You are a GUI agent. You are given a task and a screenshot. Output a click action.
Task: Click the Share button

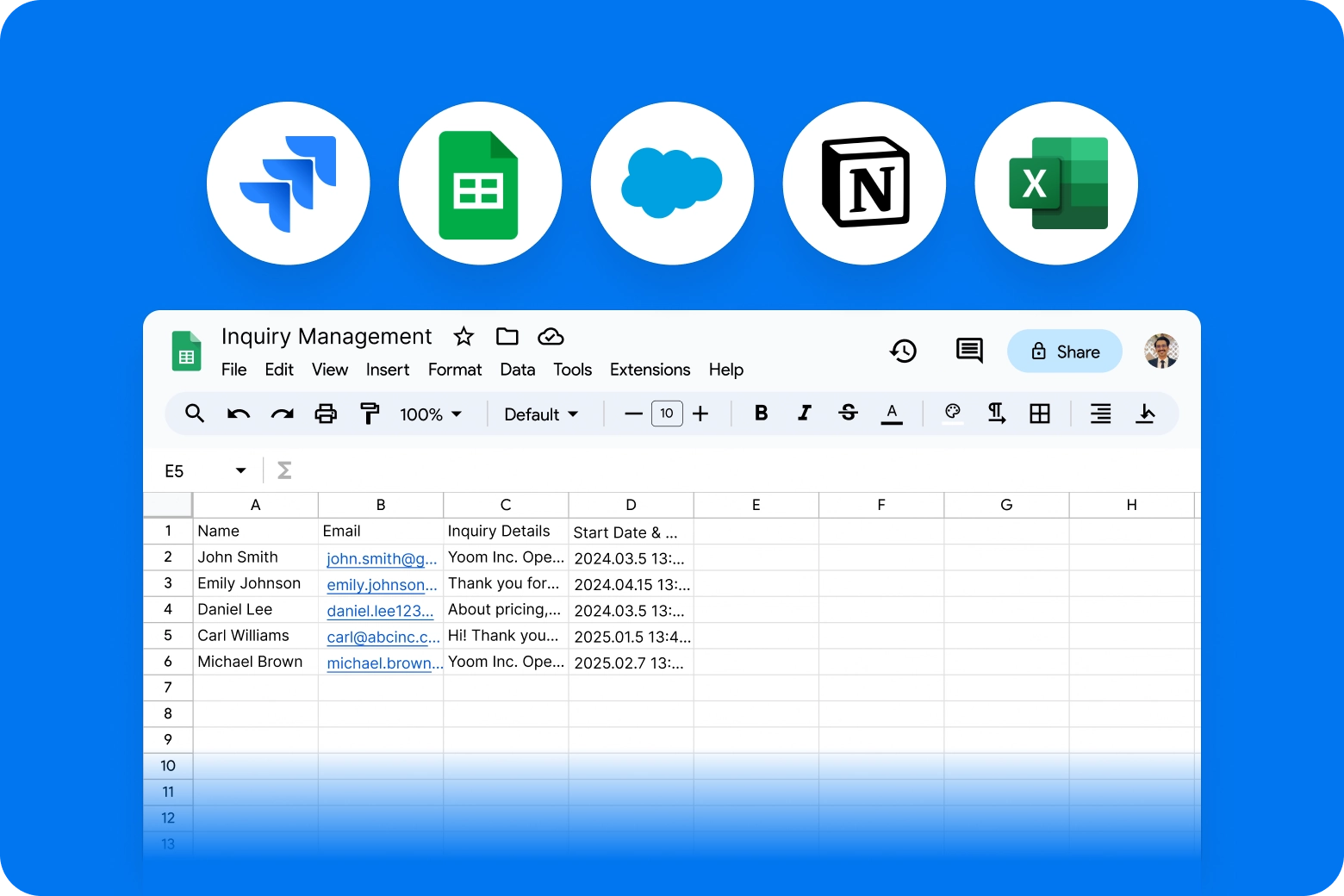coord(1065,352)
